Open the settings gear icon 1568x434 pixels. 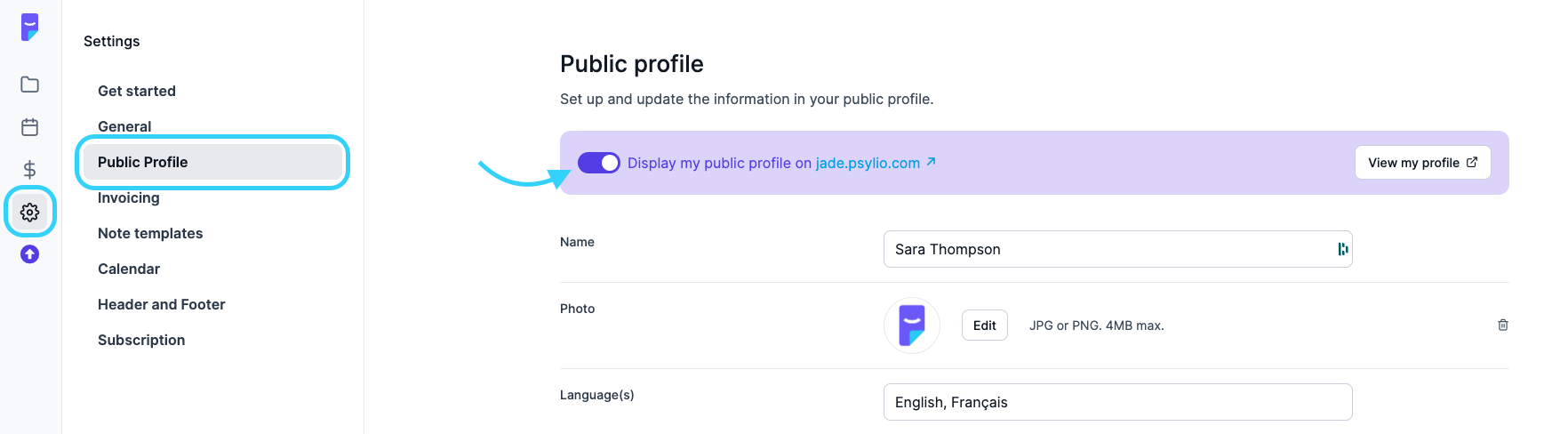pyautogui.click(x=30, y=213)
